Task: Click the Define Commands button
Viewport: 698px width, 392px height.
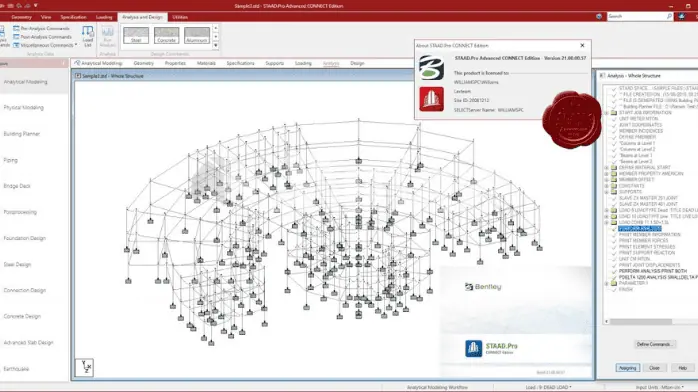Action: click(653, 344)
